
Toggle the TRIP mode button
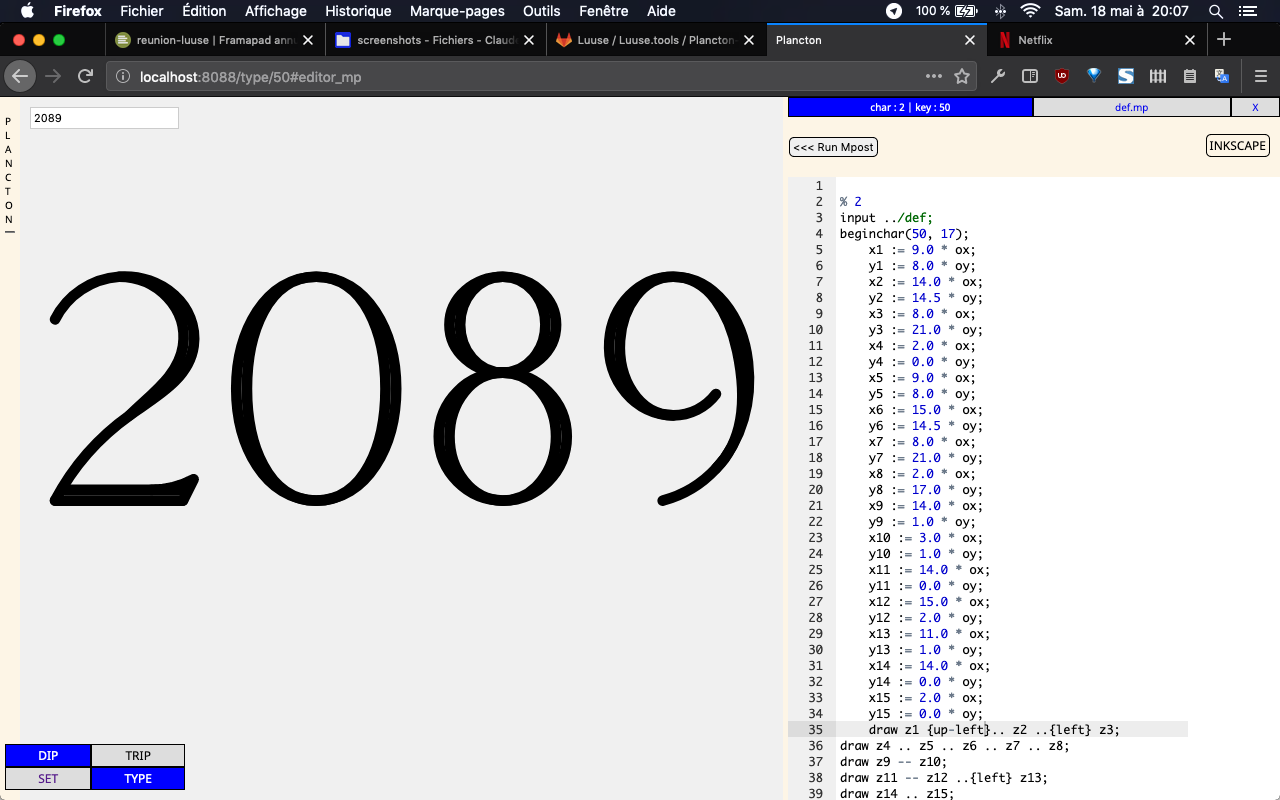138,756
